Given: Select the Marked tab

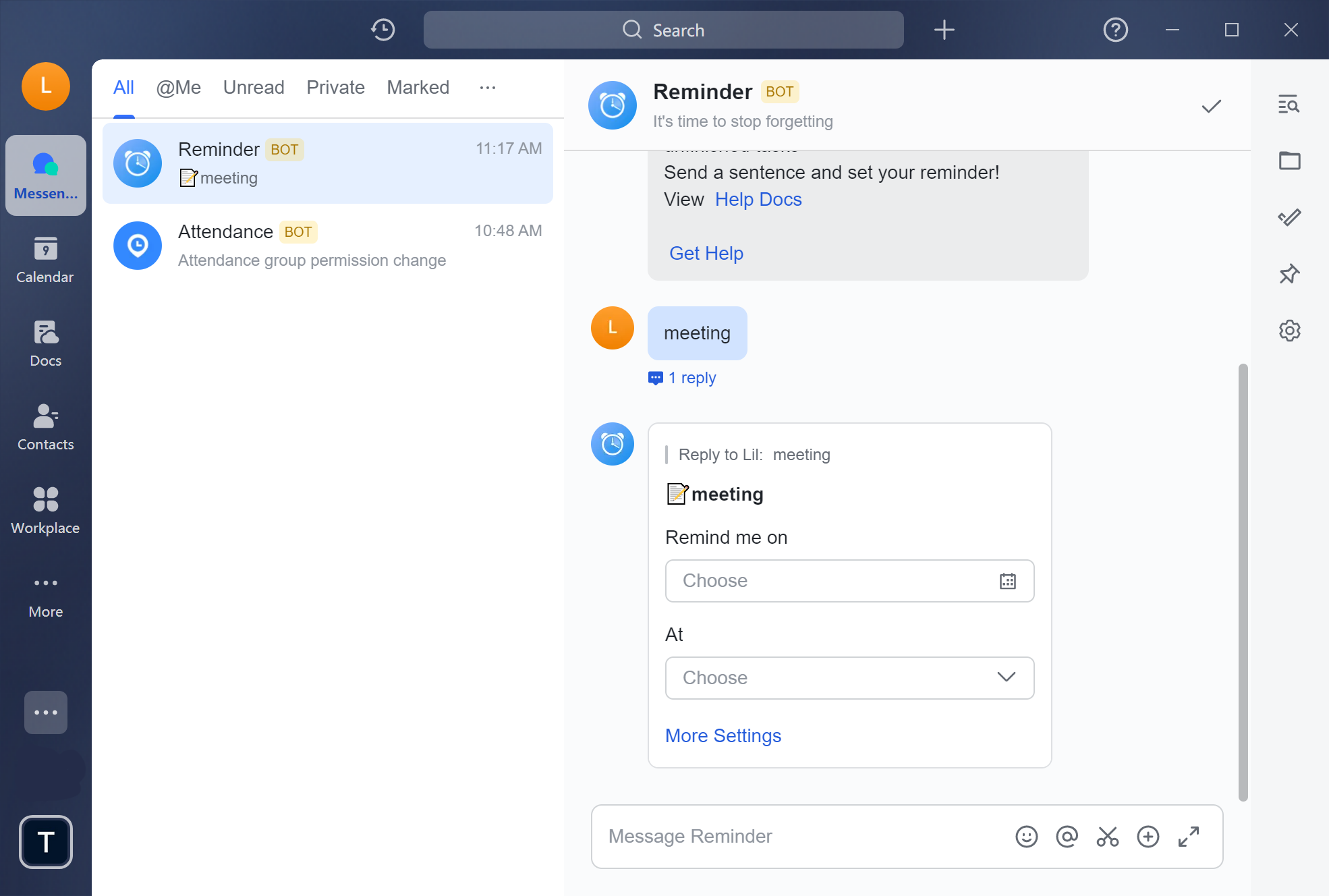Looking at the screenshot, I should click(x=418, y=87).
